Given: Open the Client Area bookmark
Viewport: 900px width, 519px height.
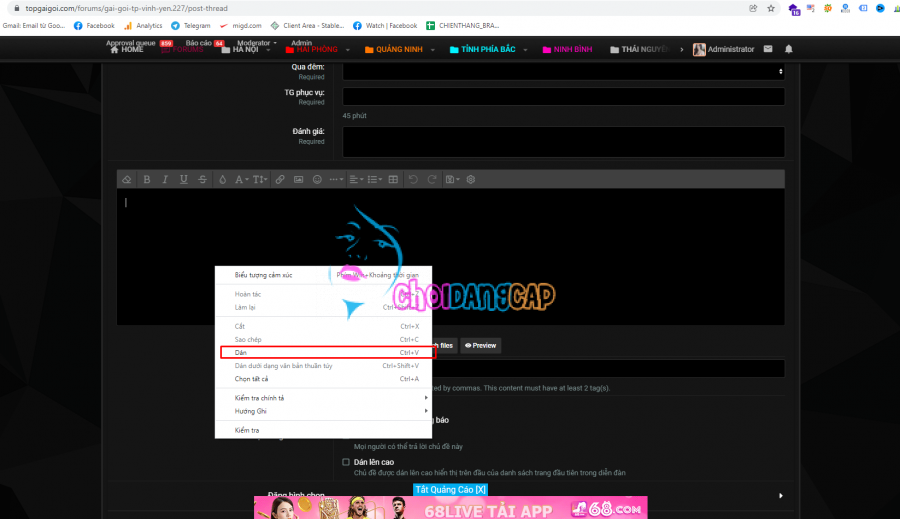Looking at the screenshot, I should point(307,25).
